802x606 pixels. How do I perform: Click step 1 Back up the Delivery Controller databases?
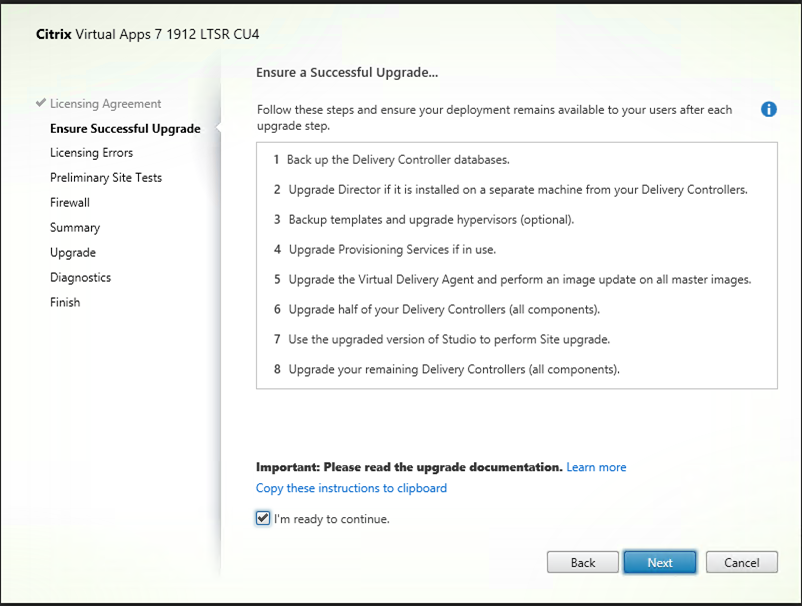391,160
